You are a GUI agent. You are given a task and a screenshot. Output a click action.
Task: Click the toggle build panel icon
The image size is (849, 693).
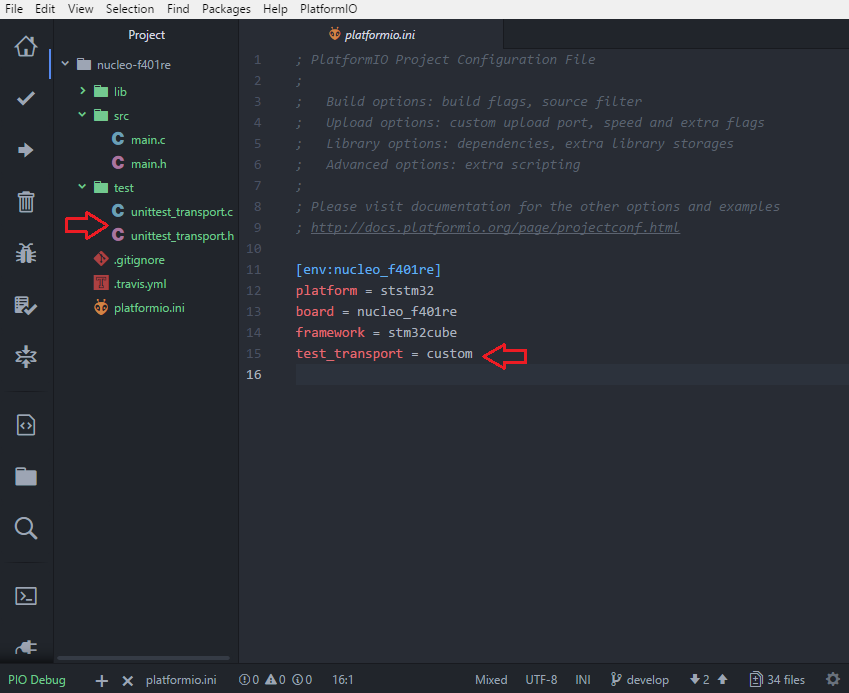pyautogui.click(x=25, y=356)
